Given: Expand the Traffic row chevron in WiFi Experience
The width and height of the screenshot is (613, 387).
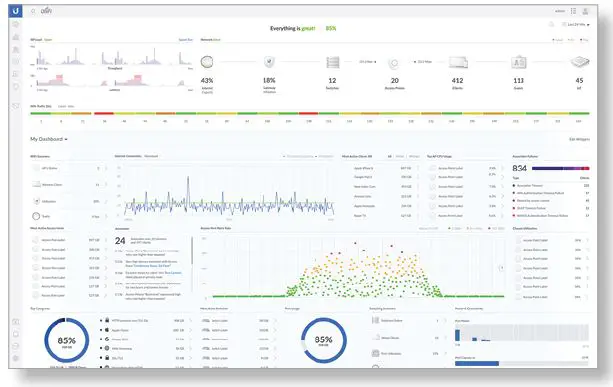Looking at the screenshot, I should [106, 216].
